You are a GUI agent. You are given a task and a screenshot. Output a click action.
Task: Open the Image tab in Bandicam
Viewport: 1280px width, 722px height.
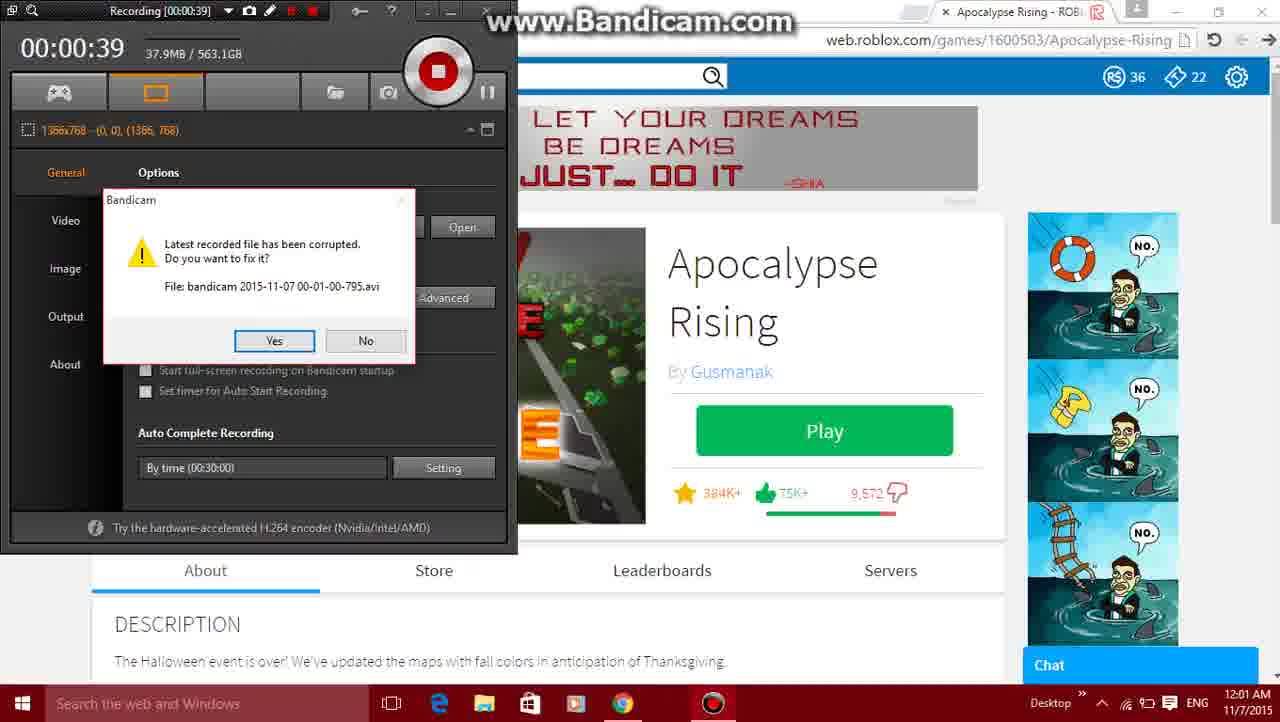(x=66, y=268)
